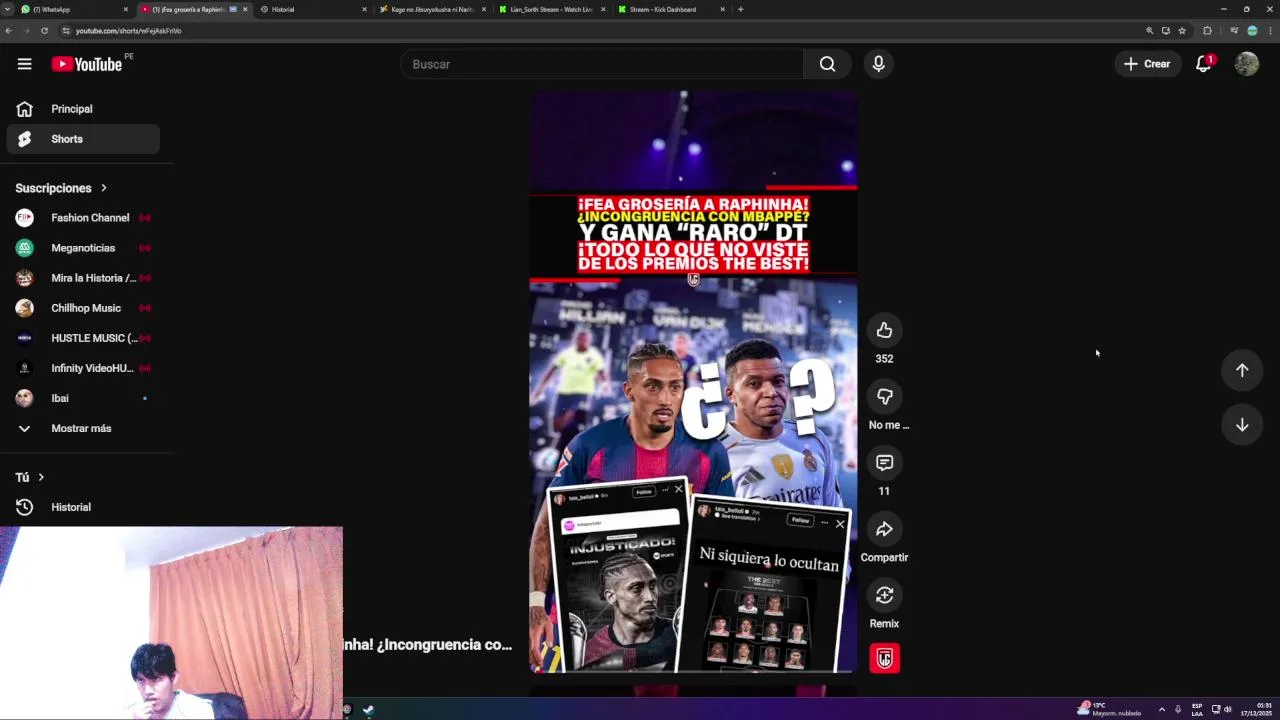Screen dimensions: 1280x720
Task: Open the Chrome profile avatar
Action: tap(1252, 31)
